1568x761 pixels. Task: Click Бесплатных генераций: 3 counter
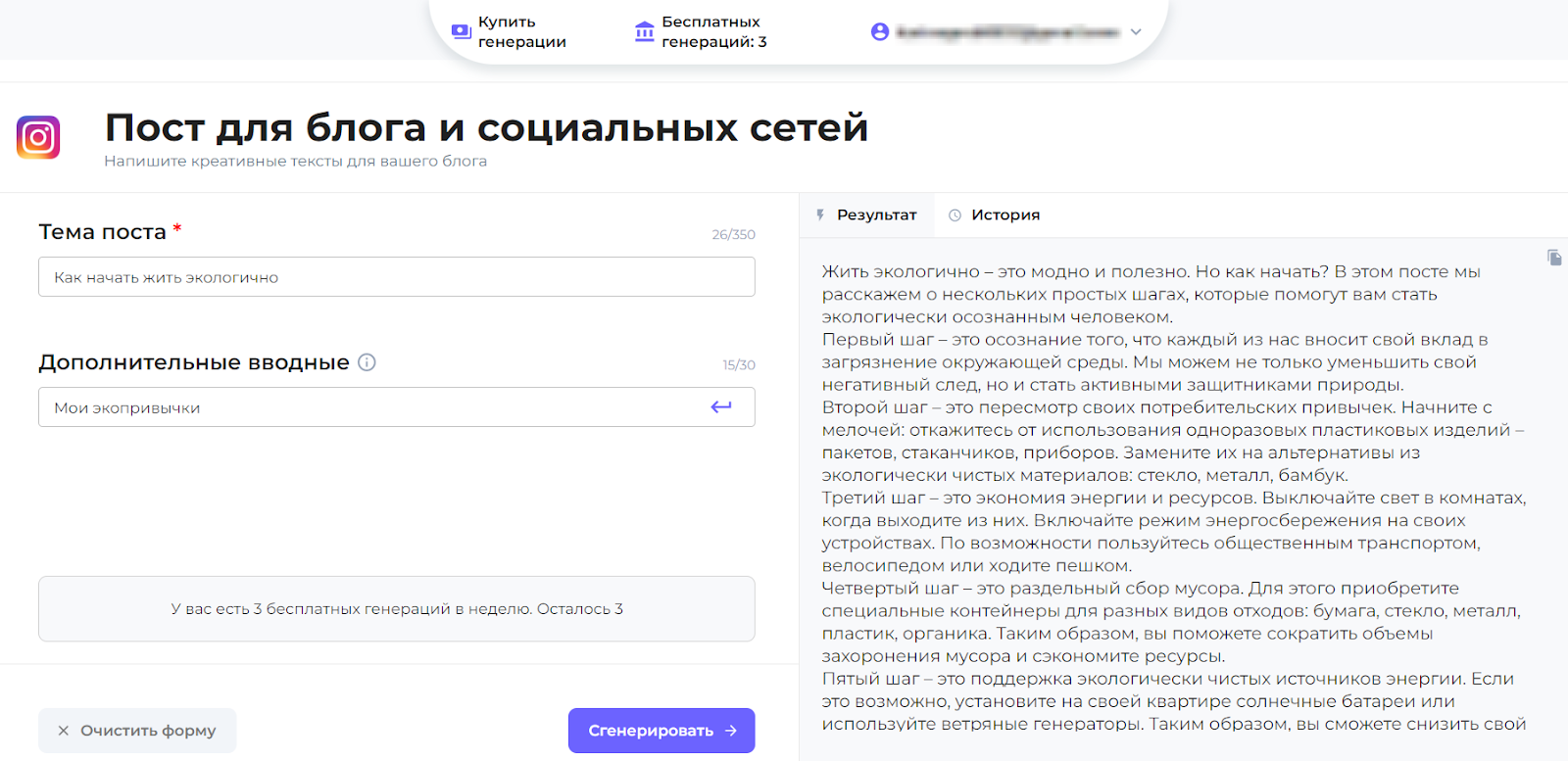tap(701, 31)
